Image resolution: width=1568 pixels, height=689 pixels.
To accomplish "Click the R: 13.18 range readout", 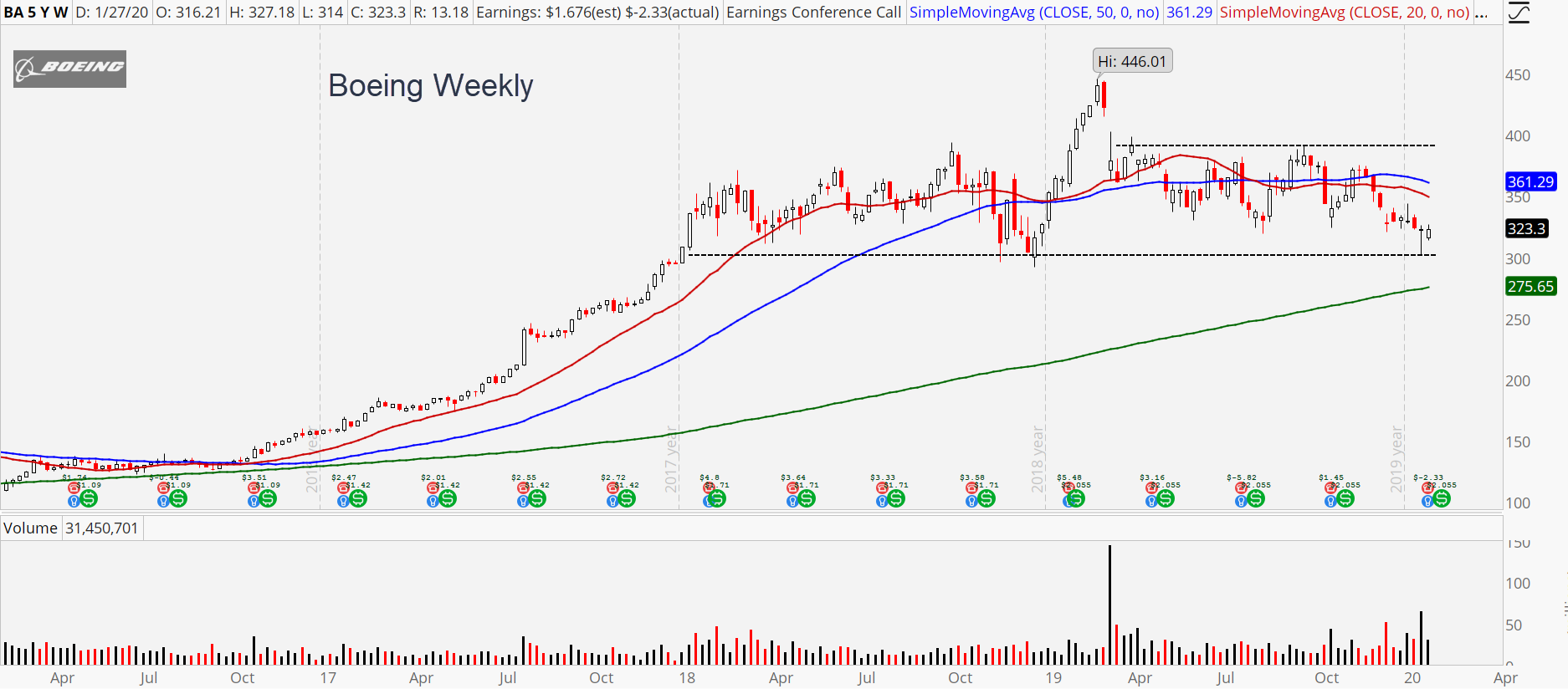I will pyautogui.click(x=441, y=13).
